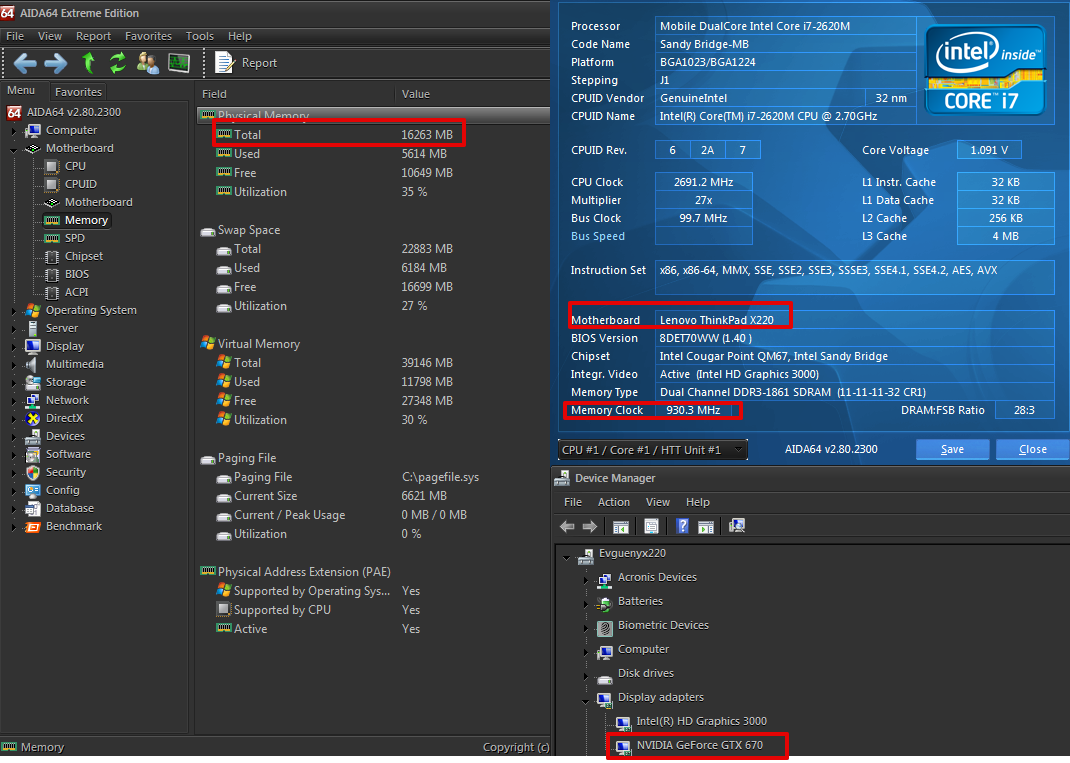Screen dimensions: 1070x763
Task: Click the Config icon in the AIDA64 tree
Action: tap(32, 490)
